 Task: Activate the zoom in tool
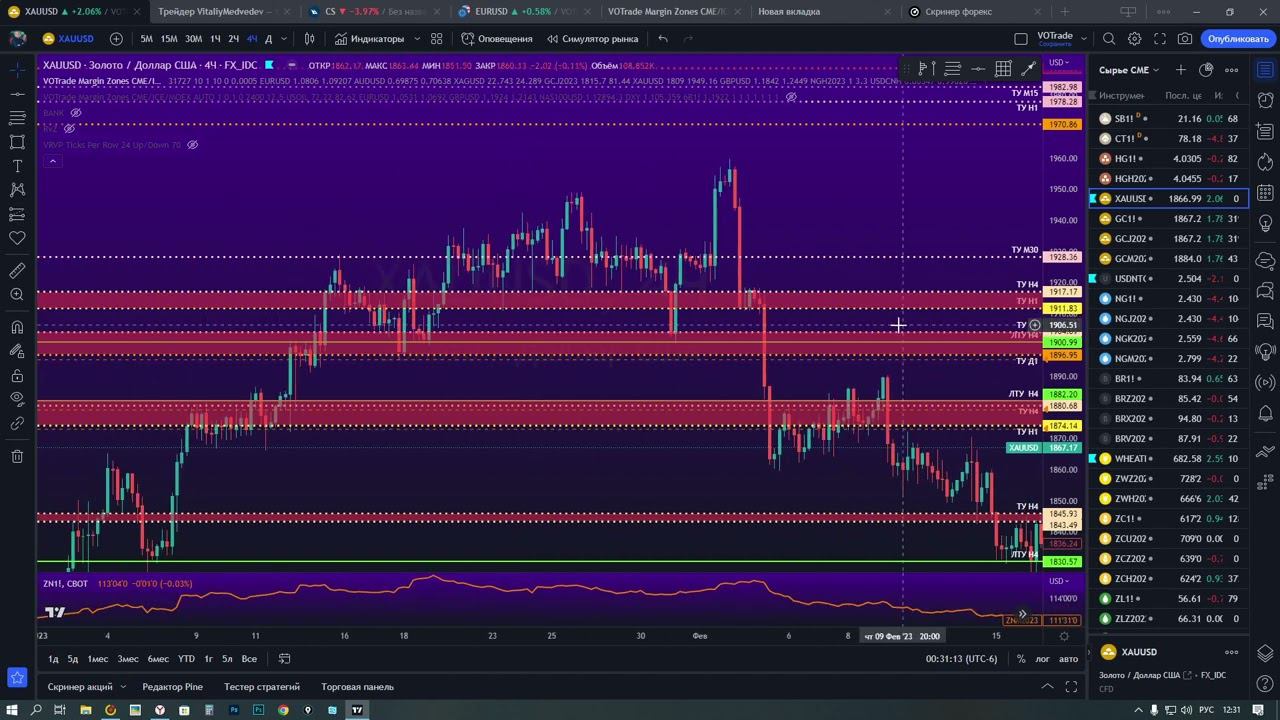pos(17,295)
